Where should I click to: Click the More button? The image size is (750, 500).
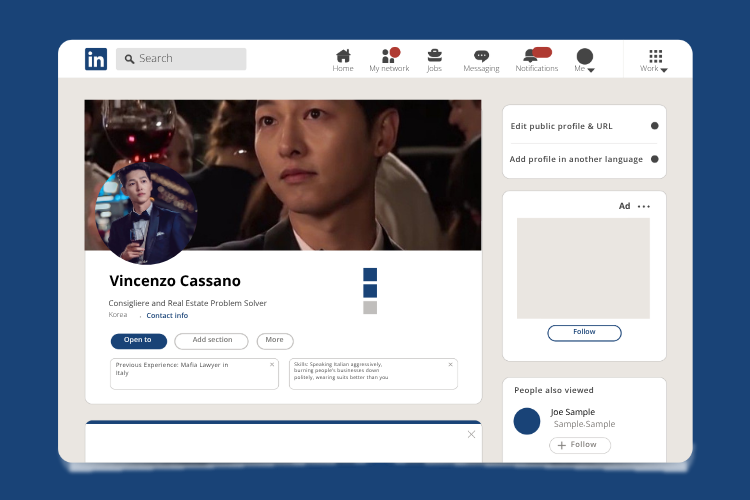pyautogui.click(x=275, y=341)
